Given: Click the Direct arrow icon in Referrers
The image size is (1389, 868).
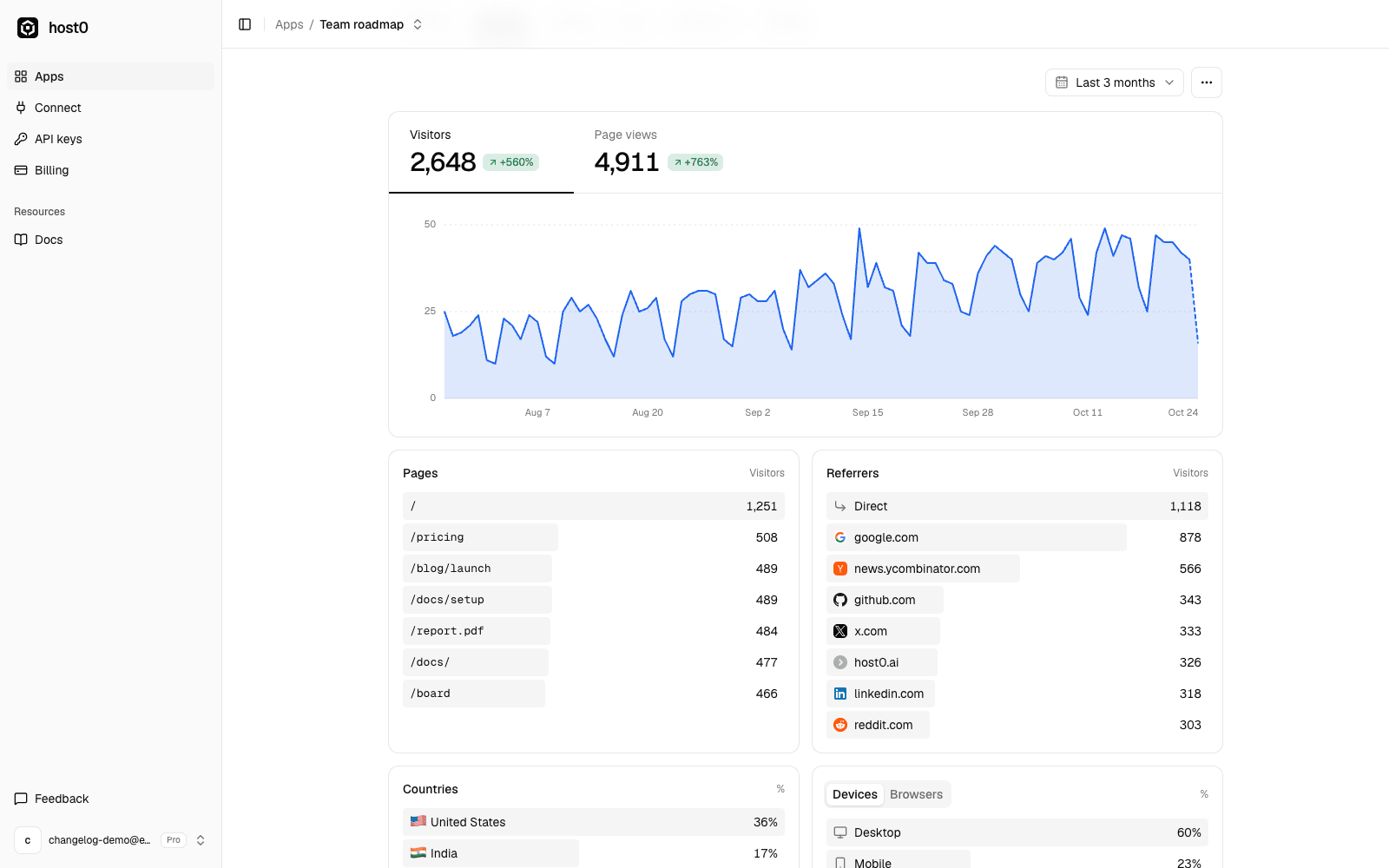Looking at the screenshot, I should (x=840, y=506).
